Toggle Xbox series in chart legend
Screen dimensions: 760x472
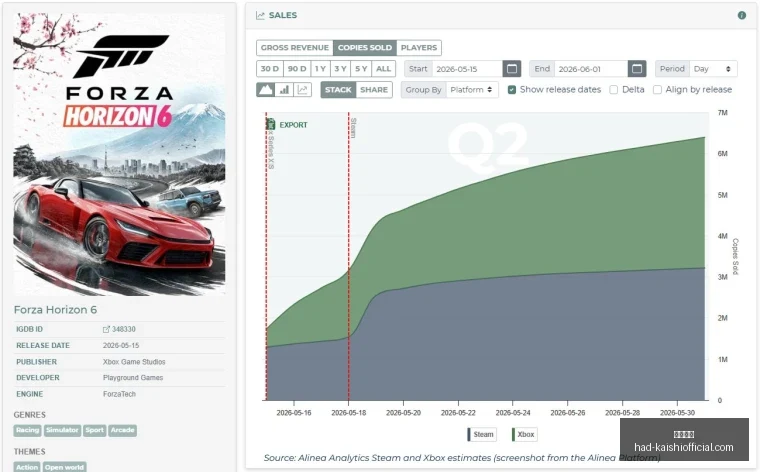523,434
